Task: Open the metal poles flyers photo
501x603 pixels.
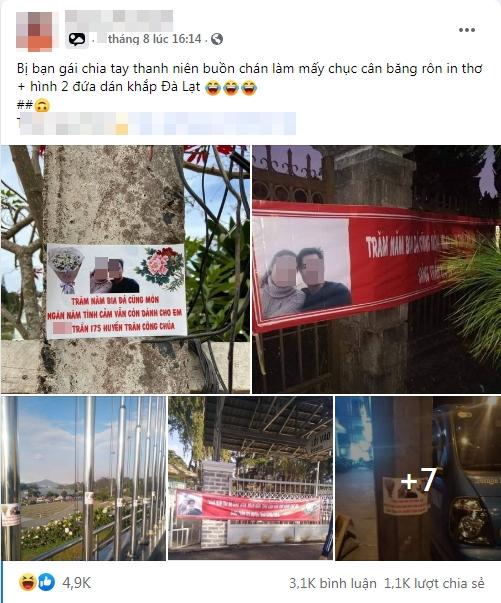Action: 83,478
